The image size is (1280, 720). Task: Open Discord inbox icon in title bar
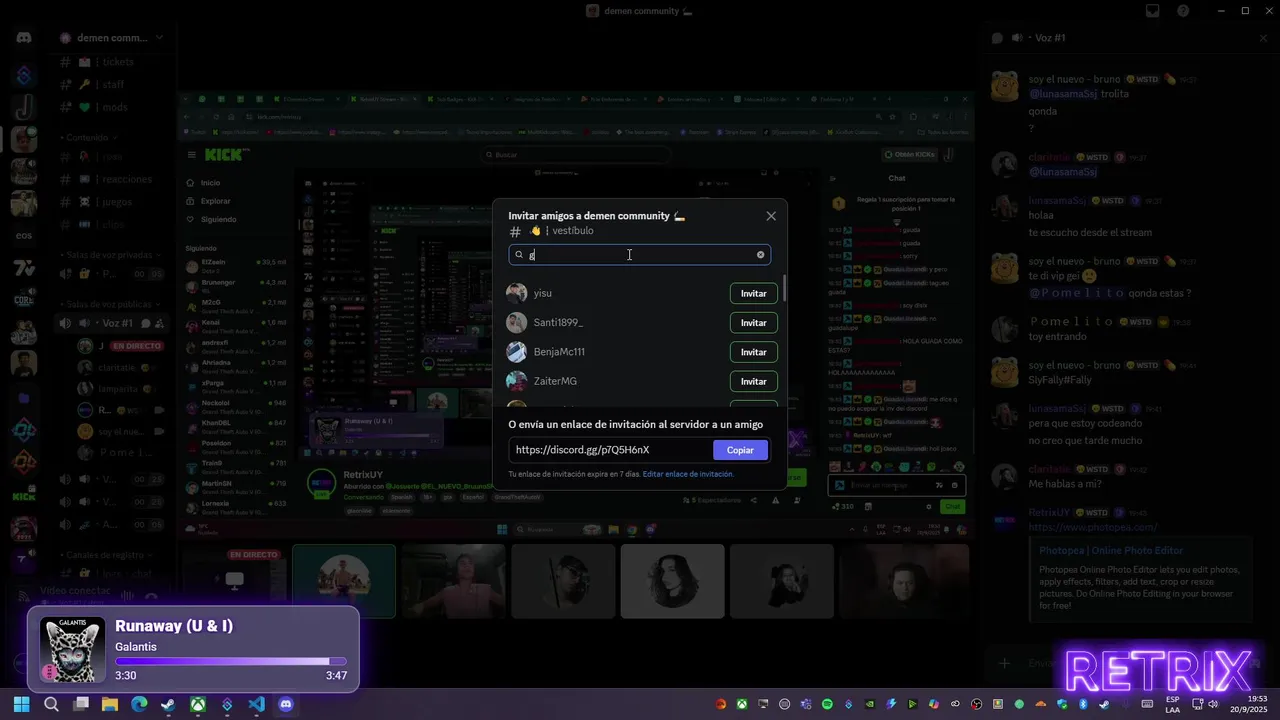coord(1153,11)
